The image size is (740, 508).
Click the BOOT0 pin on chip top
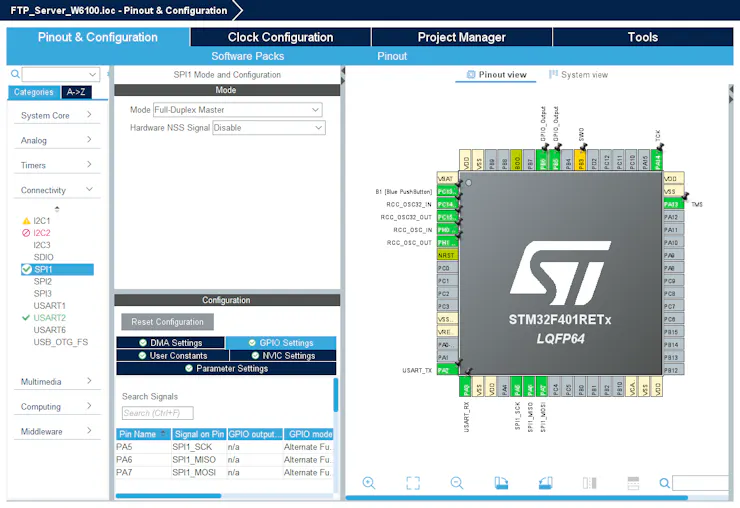click(x=516, y=160)
